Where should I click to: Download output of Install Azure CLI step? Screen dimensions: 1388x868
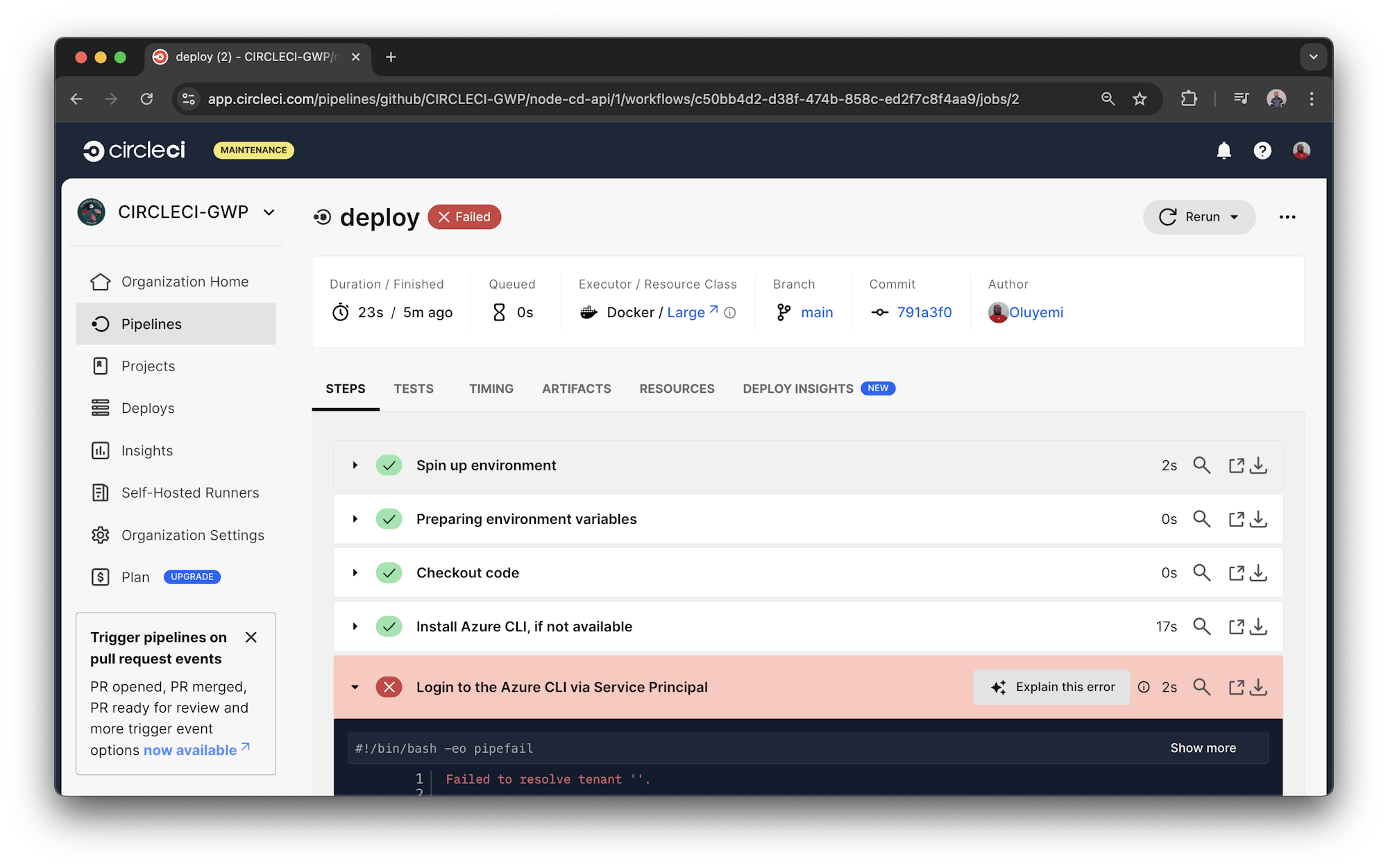(1259, 626)
